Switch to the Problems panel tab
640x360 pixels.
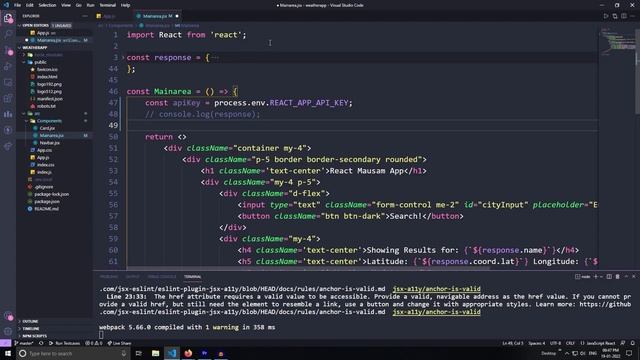[x=109, y=276]
